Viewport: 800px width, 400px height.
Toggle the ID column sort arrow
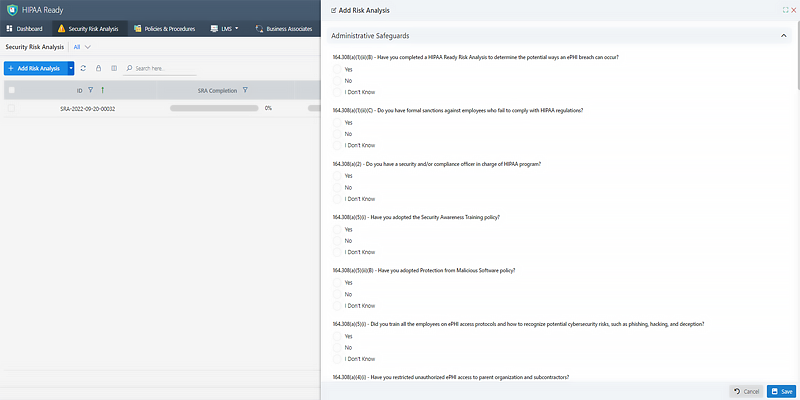tap(102, 90)
